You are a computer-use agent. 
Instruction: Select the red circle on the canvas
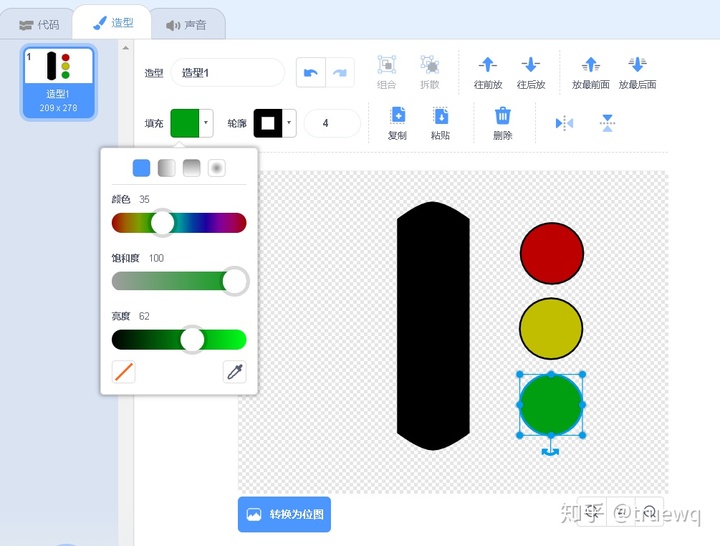(x=552, y=253)
